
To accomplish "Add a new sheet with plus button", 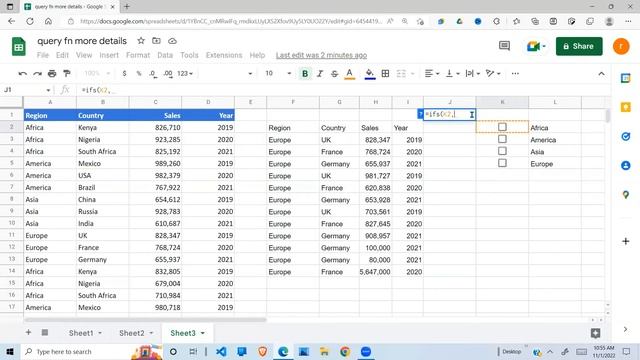I will (28, 332).
